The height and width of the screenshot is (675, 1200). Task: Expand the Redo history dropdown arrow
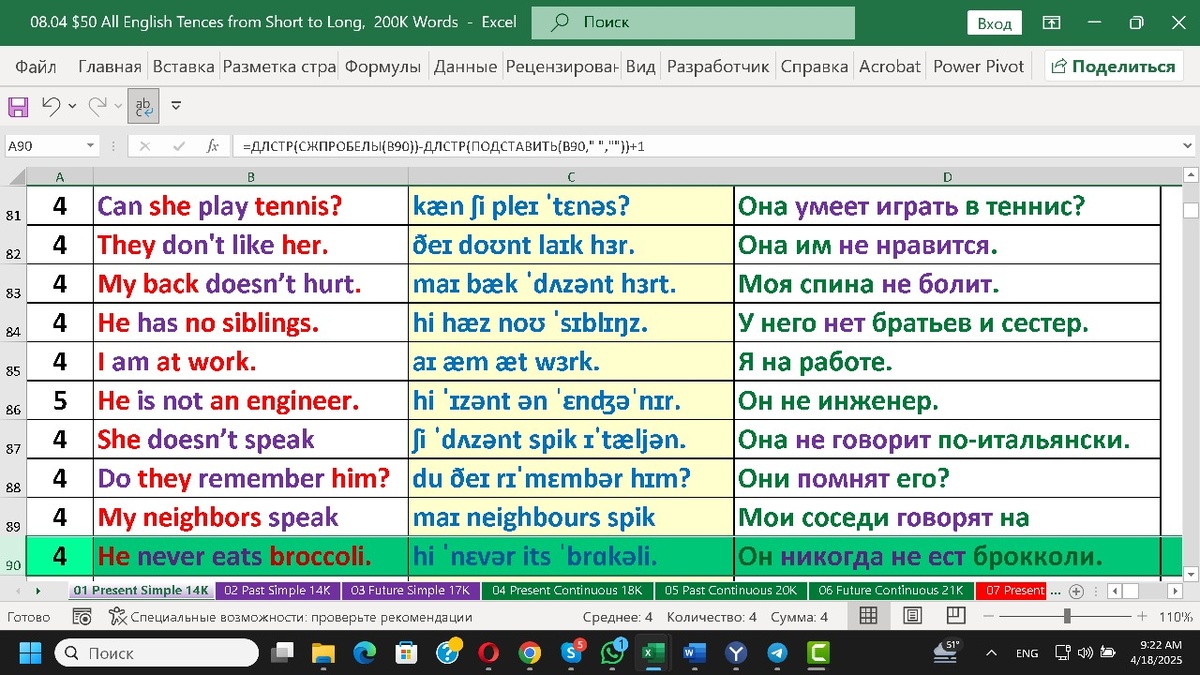[118, 105]
